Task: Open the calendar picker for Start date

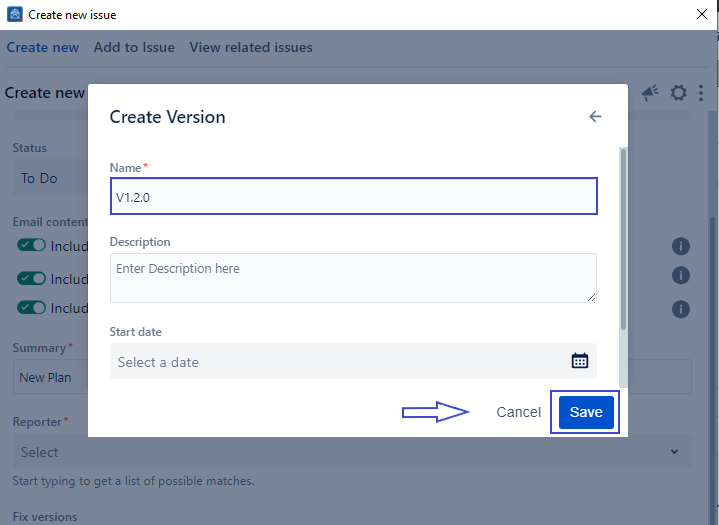Action: (x=579, y=361)
